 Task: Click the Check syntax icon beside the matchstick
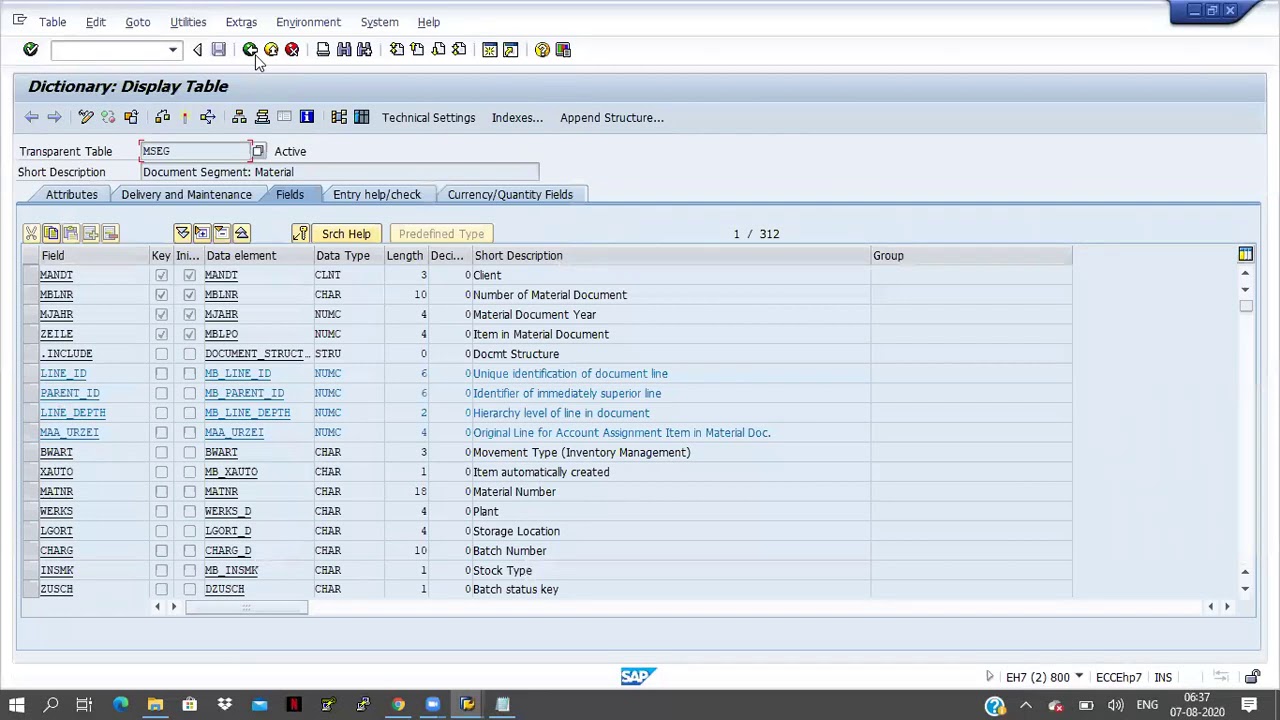[162, 118]
